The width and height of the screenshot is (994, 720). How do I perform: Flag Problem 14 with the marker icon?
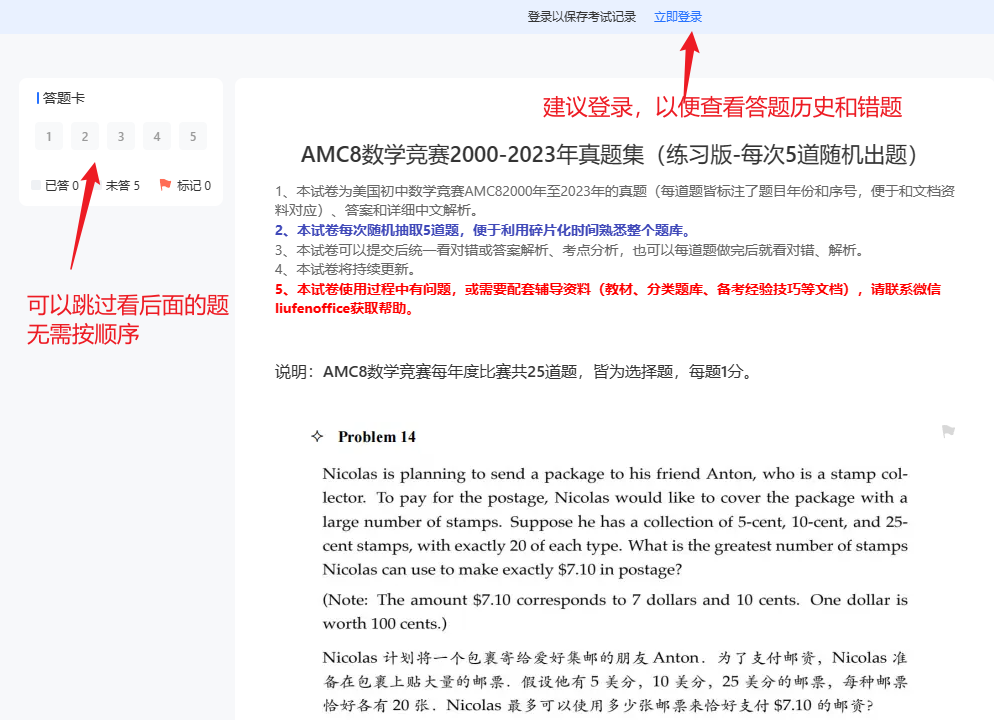948,432
